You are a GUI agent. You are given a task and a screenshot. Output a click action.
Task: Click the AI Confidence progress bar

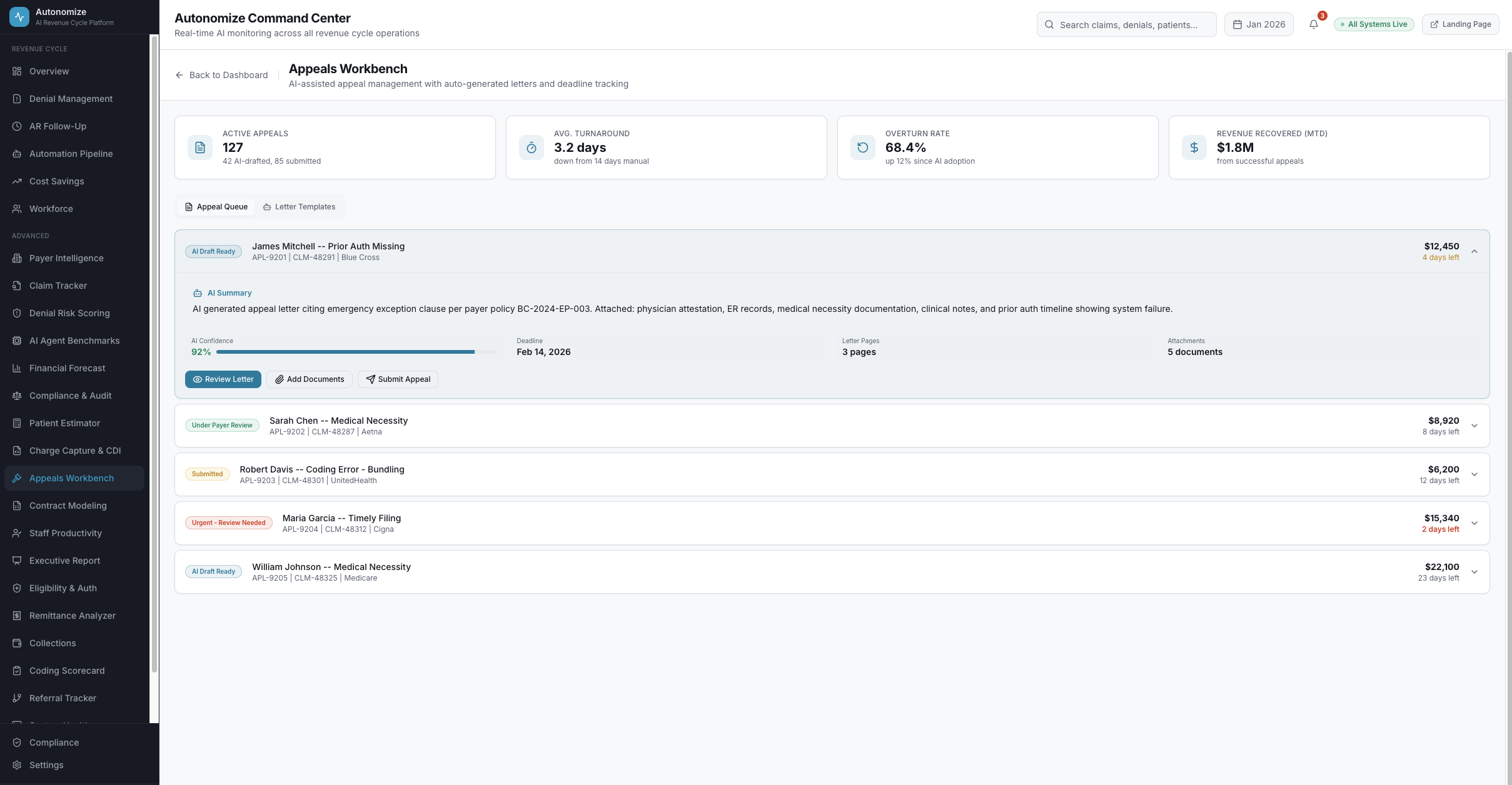click(355, 352)
